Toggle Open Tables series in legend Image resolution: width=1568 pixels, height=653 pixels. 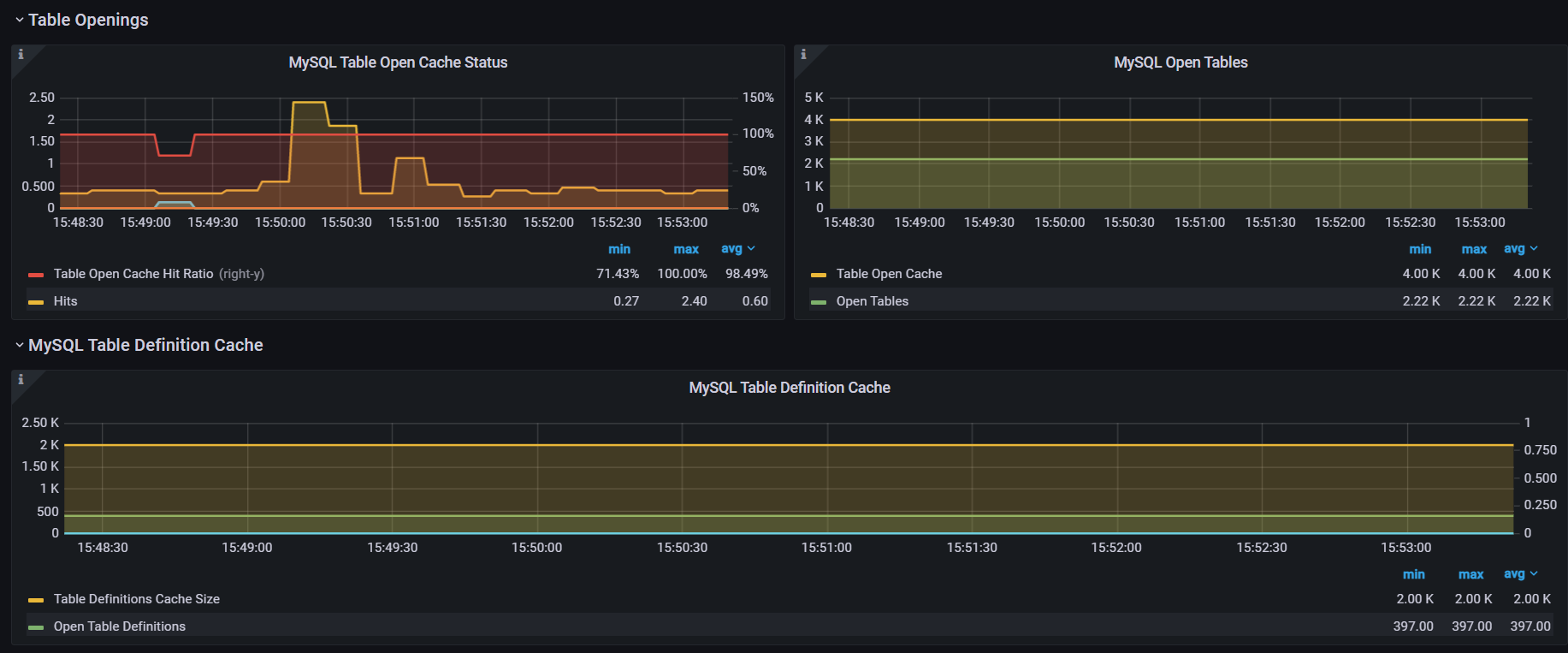pos(873,301)
